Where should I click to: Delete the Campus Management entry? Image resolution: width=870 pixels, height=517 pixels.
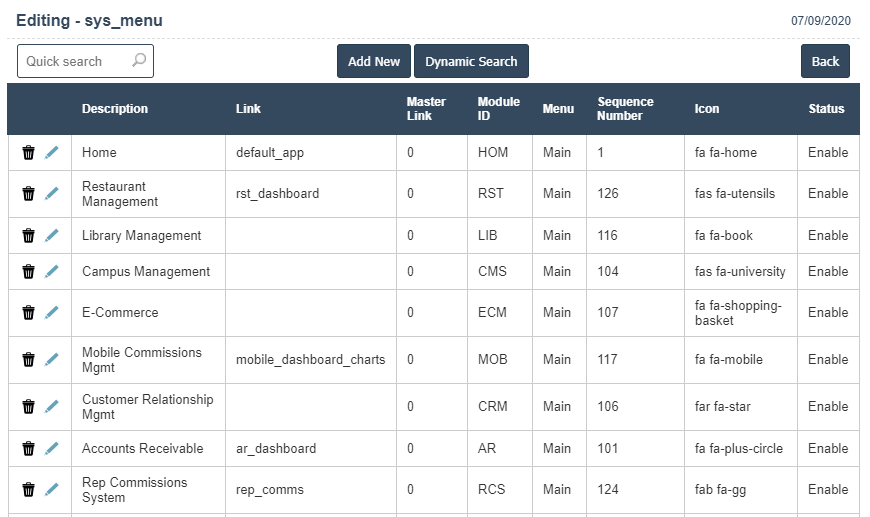(x=29, y=272)
